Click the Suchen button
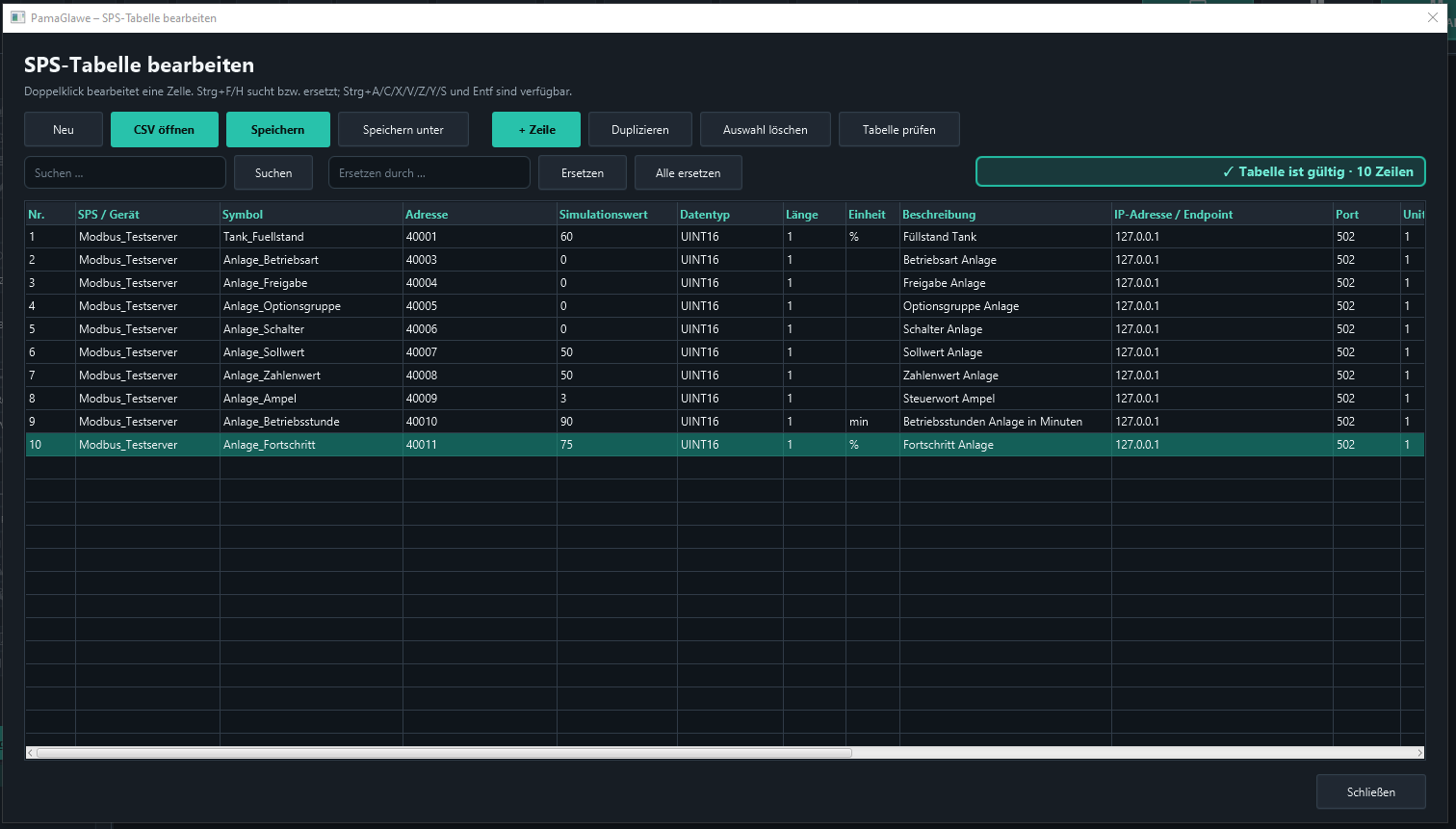This screenshot has height=829, width=1456. pyautogui.click(x=273, y=173)
